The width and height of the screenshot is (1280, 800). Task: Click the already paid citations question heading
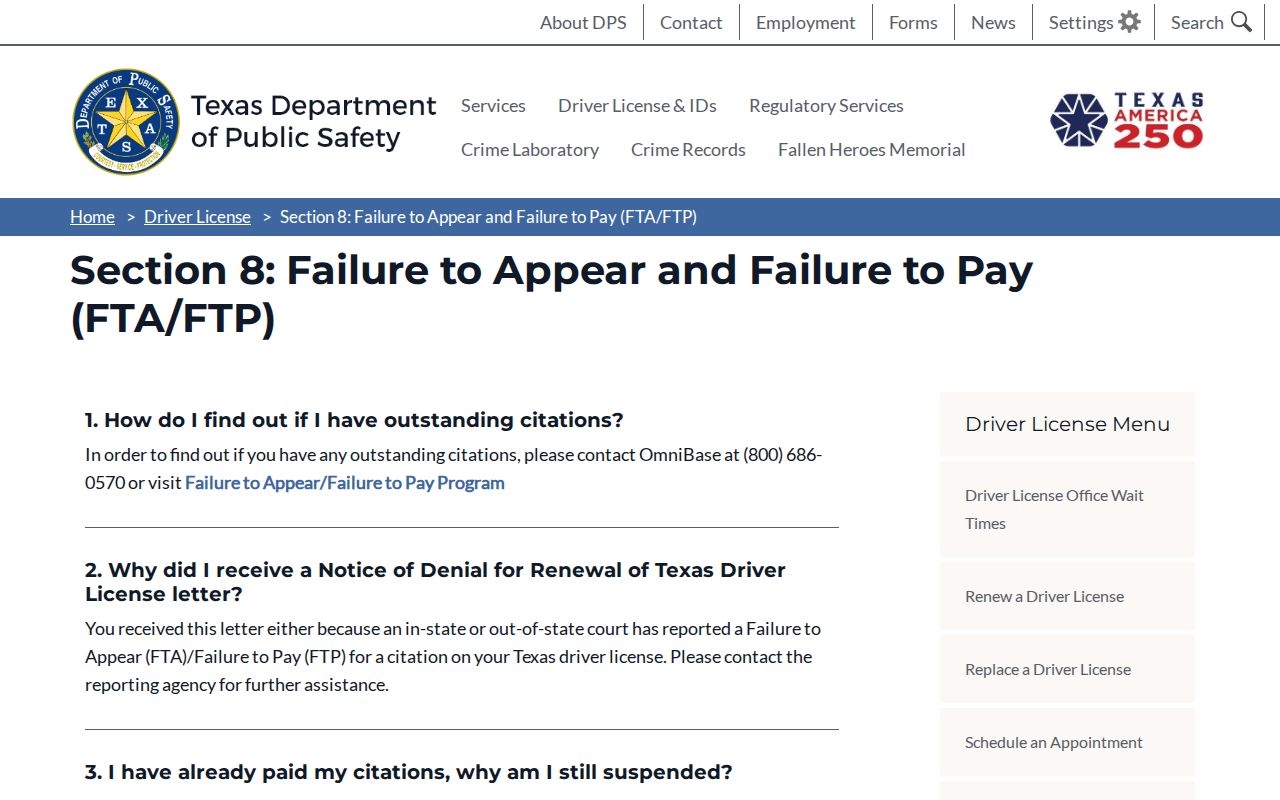pos(409,772)
